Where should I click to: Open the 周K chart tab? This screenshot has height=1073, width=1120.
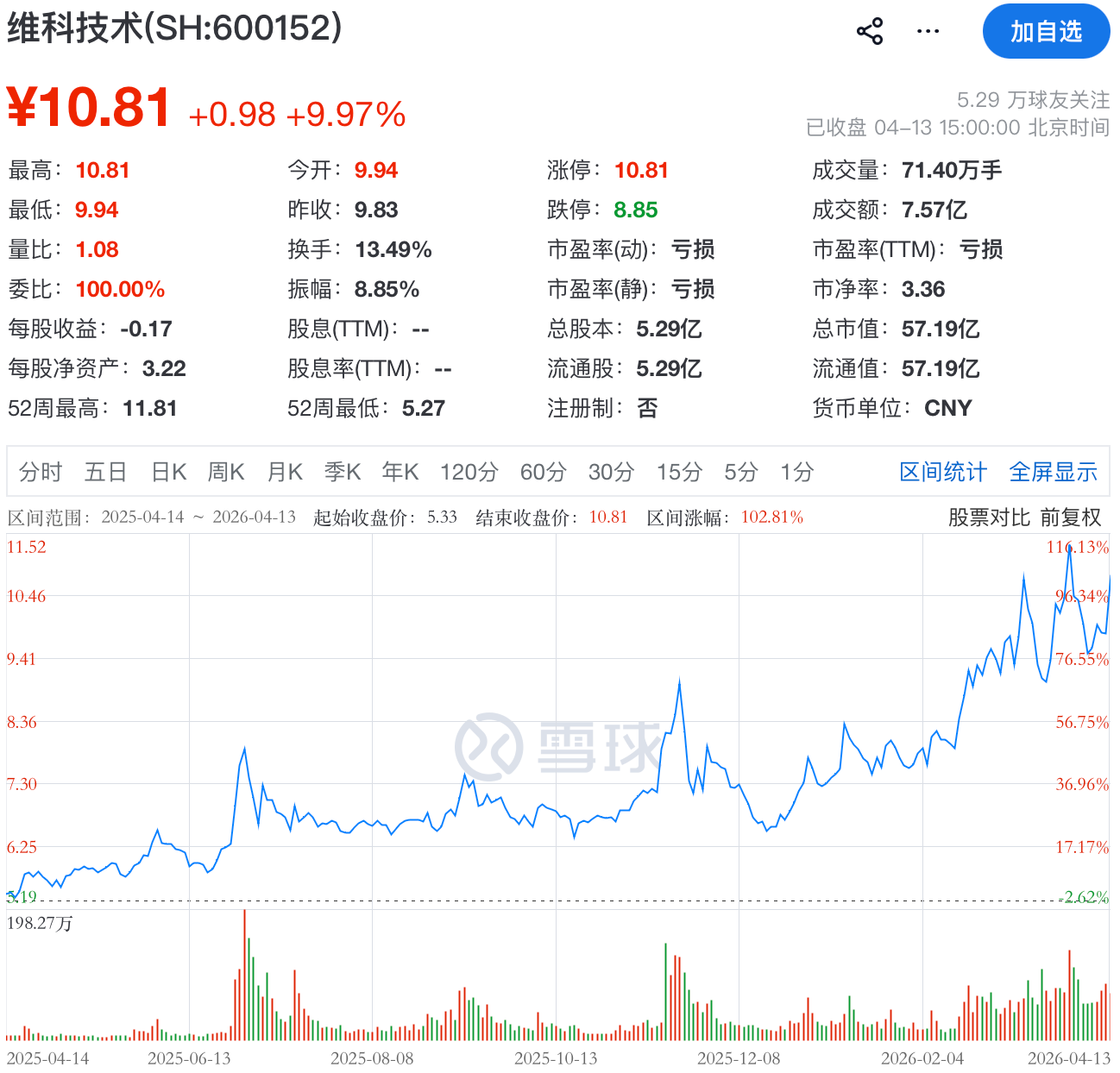[226, 472]
